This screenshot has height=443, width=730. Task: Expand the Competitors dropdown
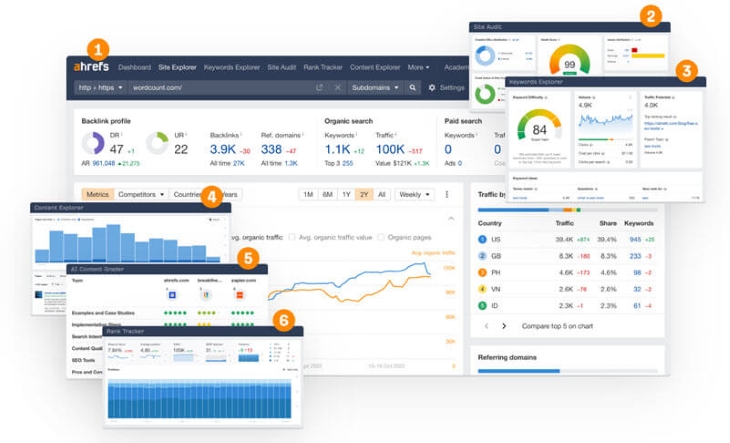141,195
